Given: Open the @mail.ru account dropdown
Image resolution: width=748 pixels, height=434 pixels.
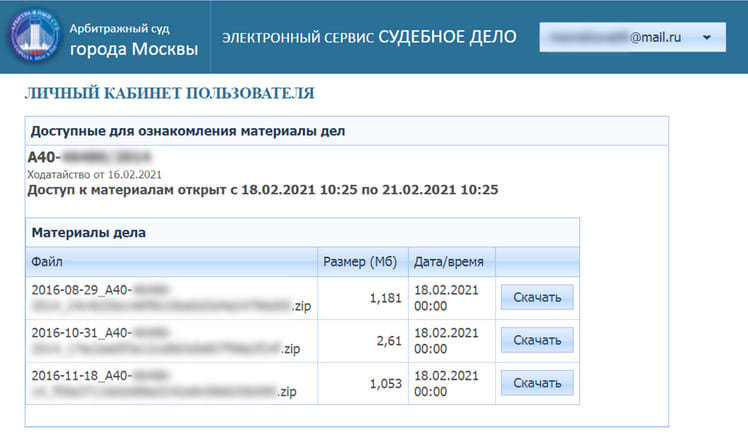Looking at the screenshot, I should pos(633,37).
